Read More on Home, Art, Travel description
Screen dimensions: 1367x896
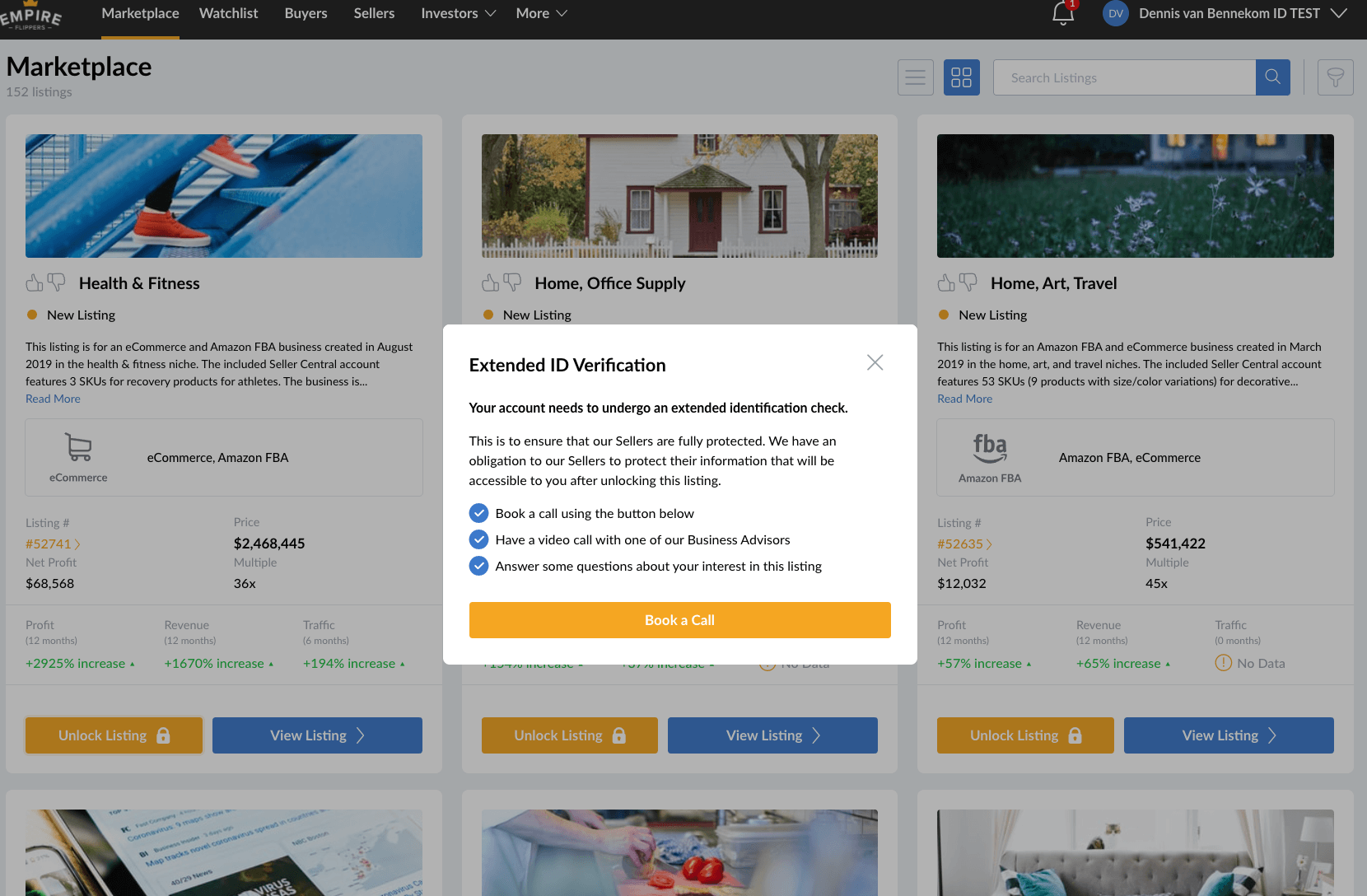point(964,399)
